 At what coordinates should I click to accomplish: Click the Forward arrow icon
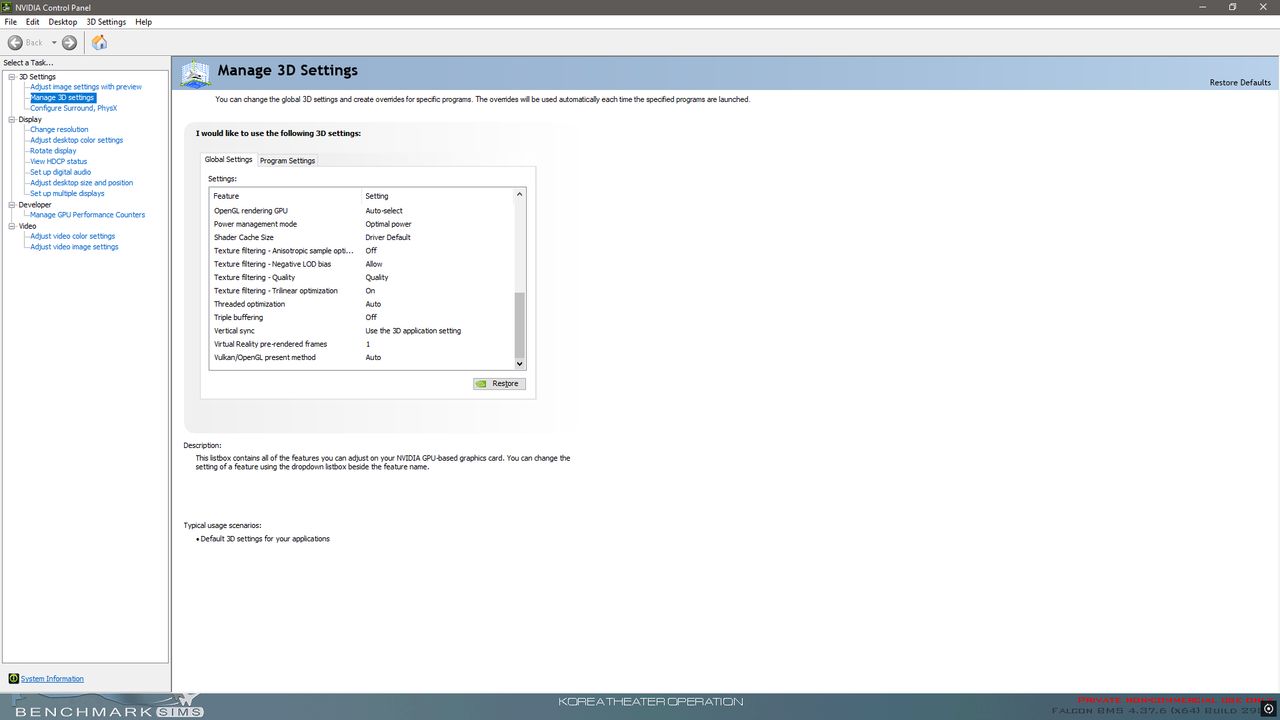69,42
